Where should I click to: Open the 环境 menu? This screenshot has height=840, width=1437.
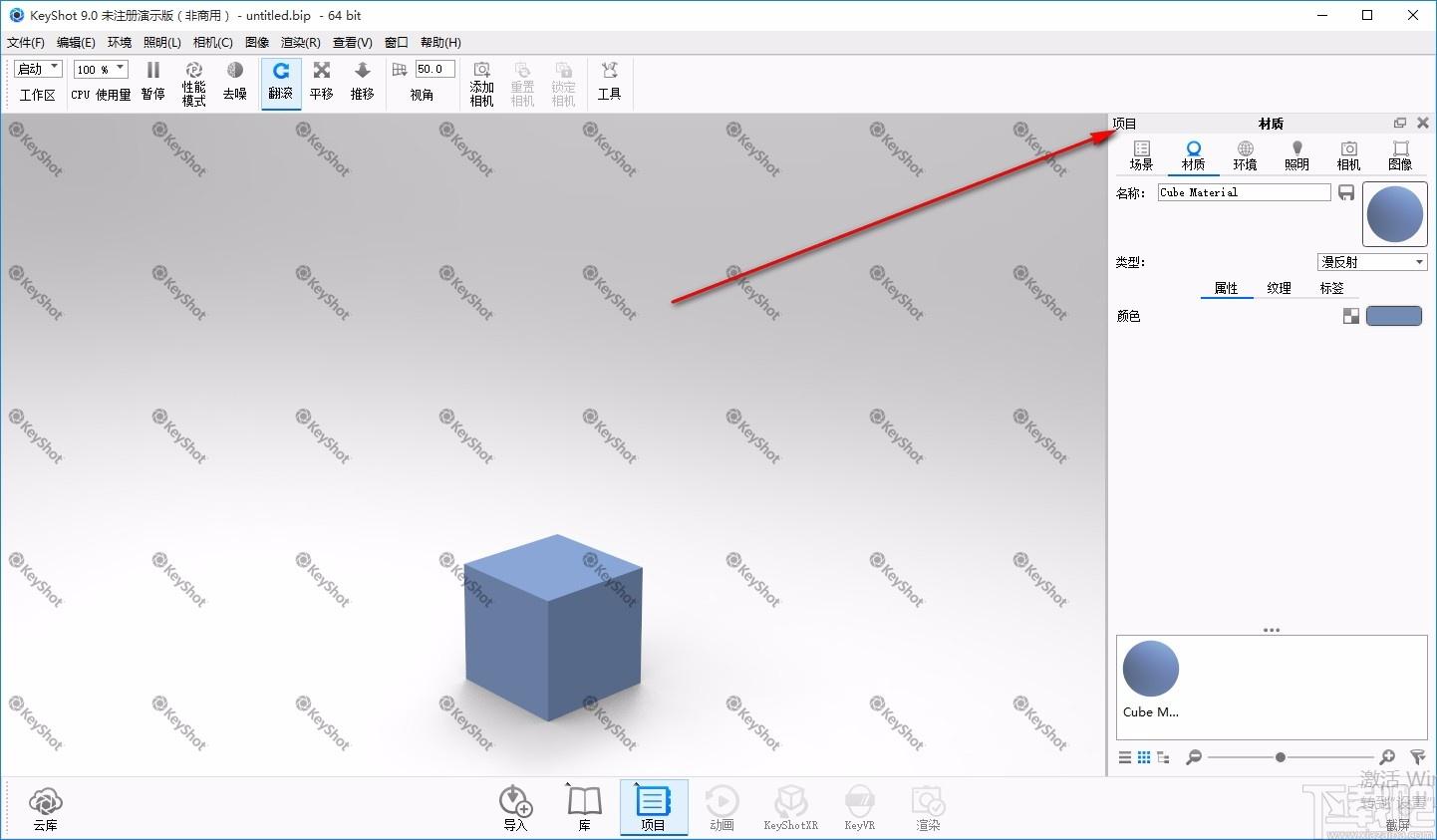(120, 42)
